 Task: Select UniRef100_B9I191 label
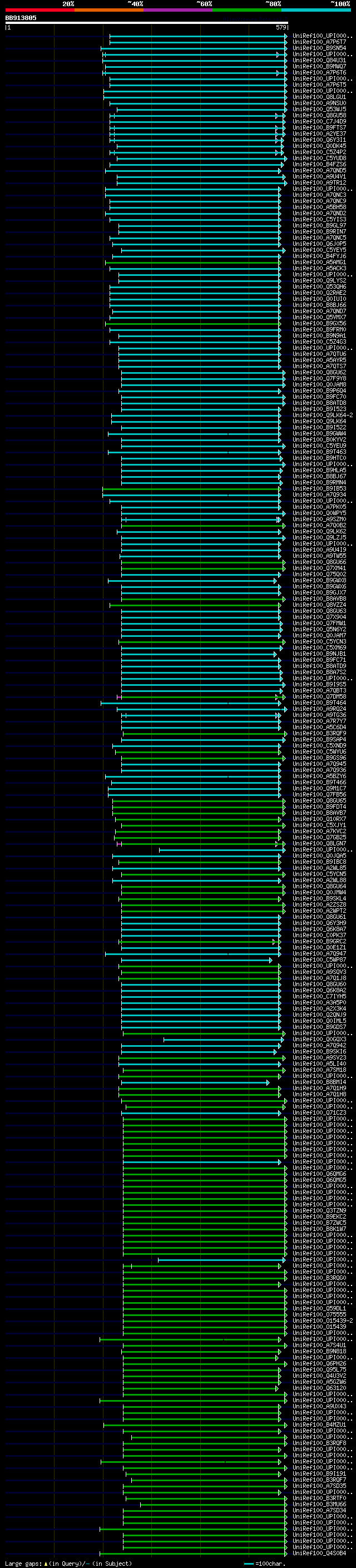319,1473
